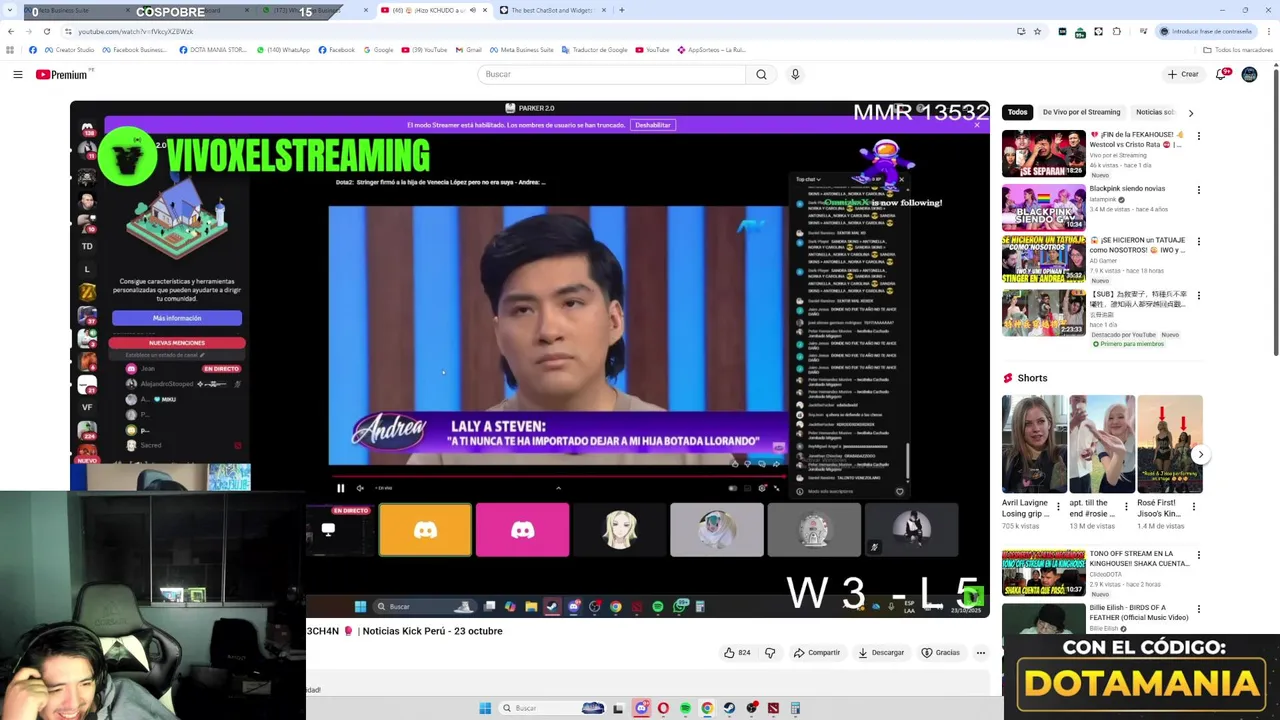Screen dimensions: 1280x720
Task: Pause the embedded stream player
Action: click(340, 488)
